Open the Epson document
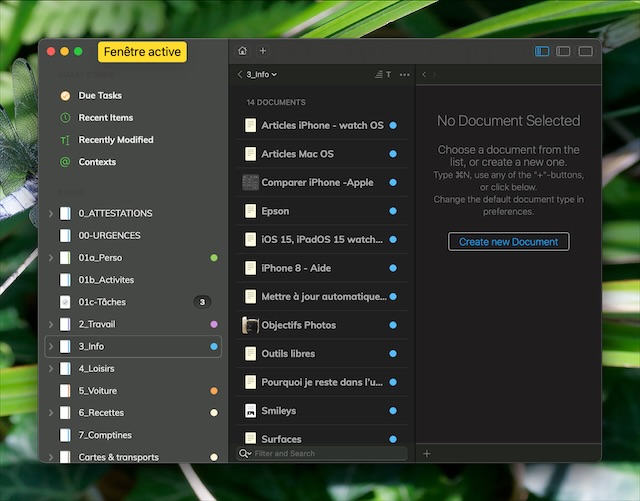This screenshot has width=640, height=501. coord(275,211)
